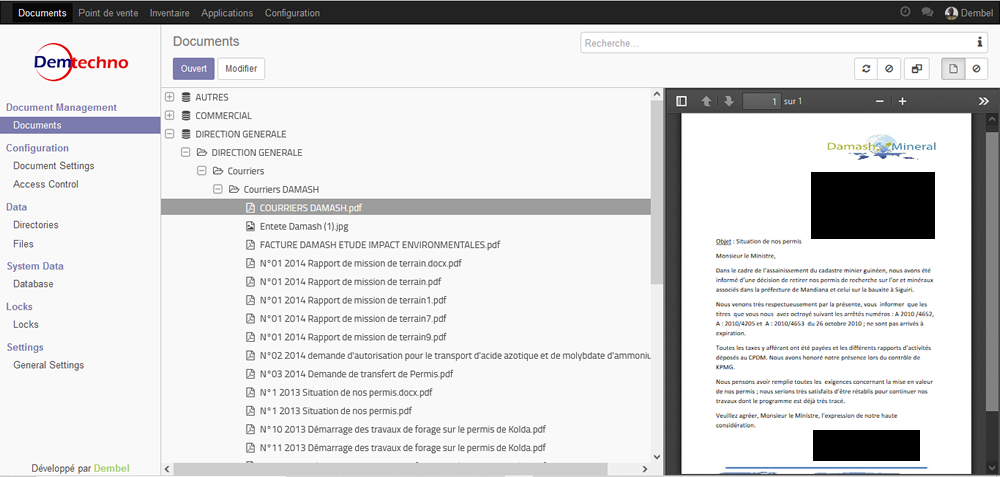This screenshot has height=477, width=1000.
Task: Click the refresh icon button
Action: [x=866, y=69]
